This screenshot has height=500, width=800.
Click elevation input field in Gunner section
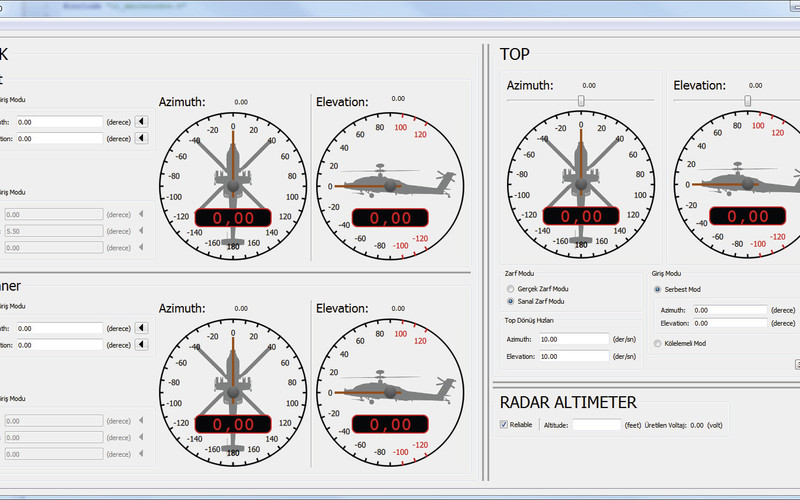tap(60, 345)
